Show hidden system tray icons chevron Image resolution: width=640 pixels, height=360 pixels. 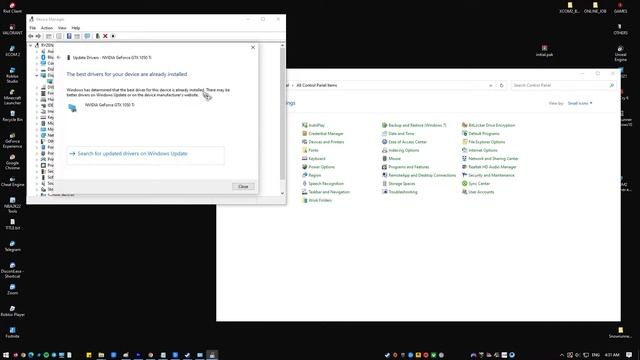click(x=562, y=355)
